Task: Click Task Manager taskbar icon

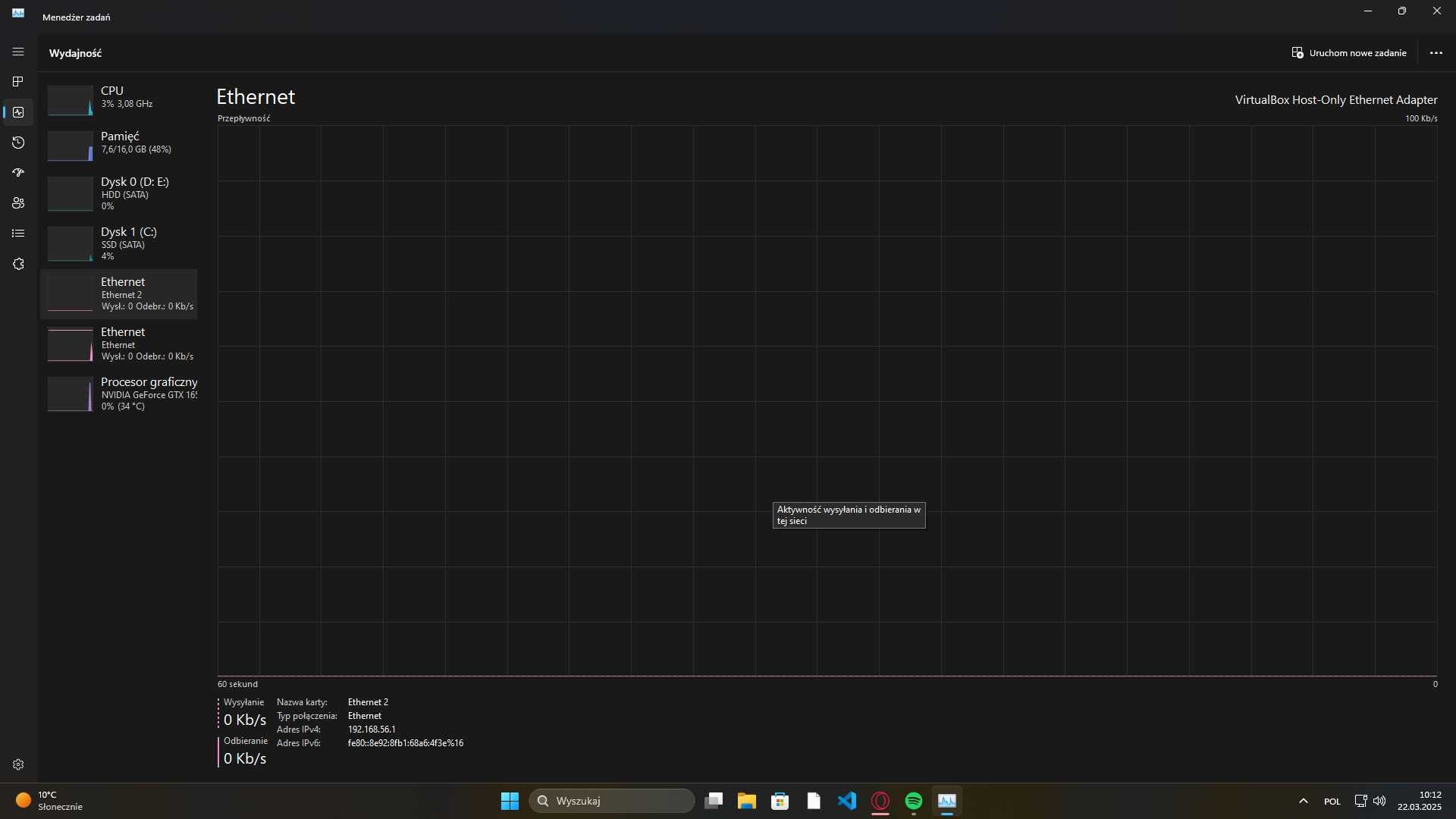Action: pos(947,801)
